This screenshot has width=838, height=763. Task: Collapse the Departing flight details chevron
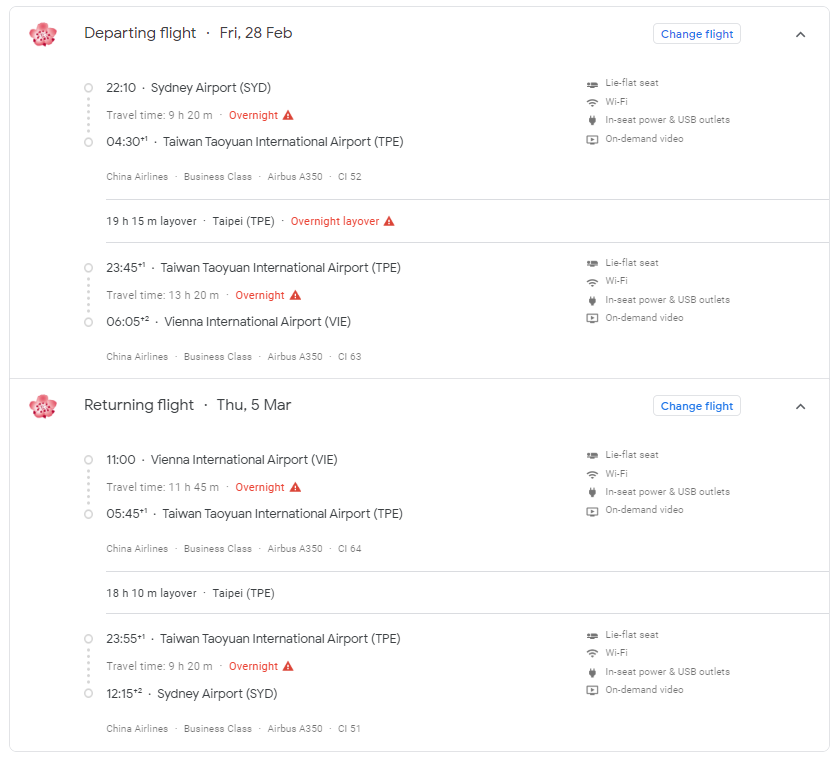click(800, 34)
